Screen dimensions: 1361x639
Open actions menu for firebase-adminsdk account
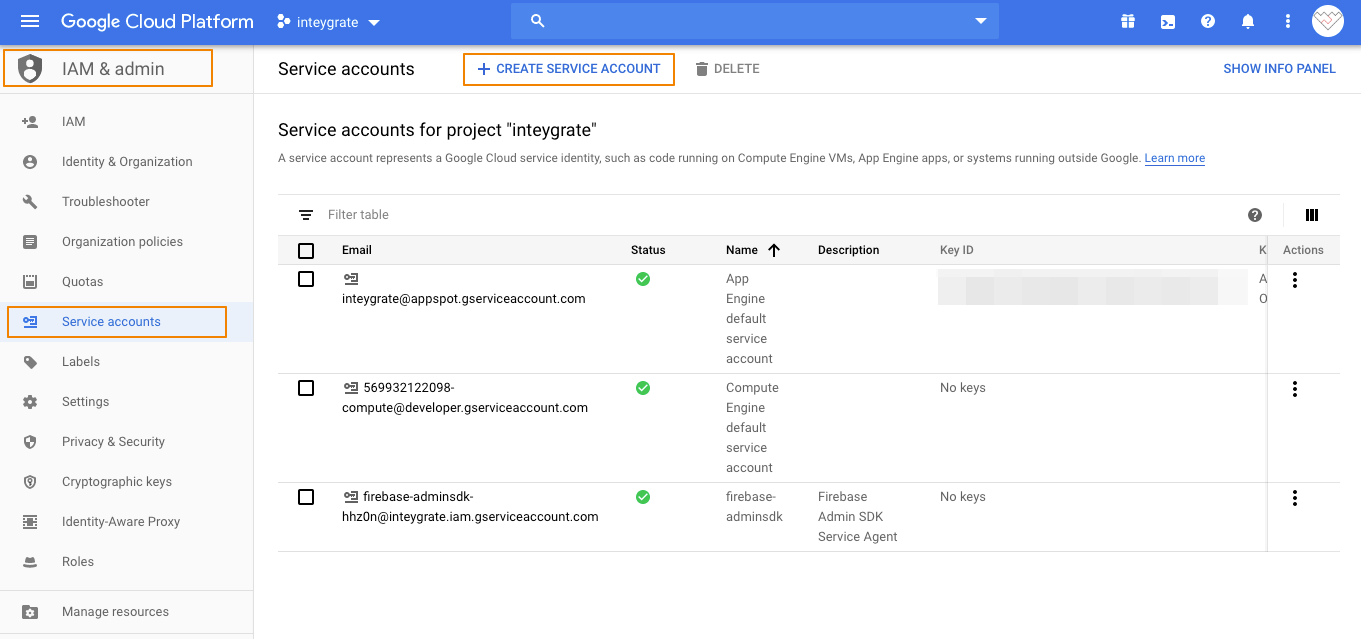tap(1295, 498)
